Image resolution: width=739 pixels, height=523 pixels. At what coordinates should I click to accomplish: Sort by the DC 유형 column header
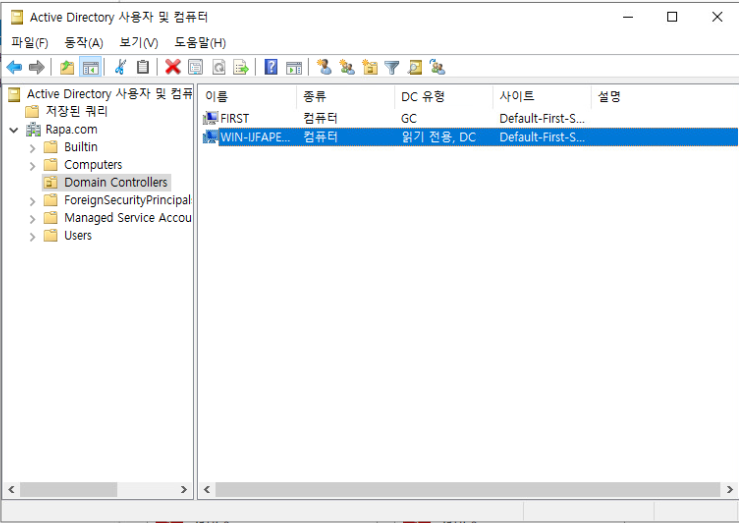[x=443, y=97]
